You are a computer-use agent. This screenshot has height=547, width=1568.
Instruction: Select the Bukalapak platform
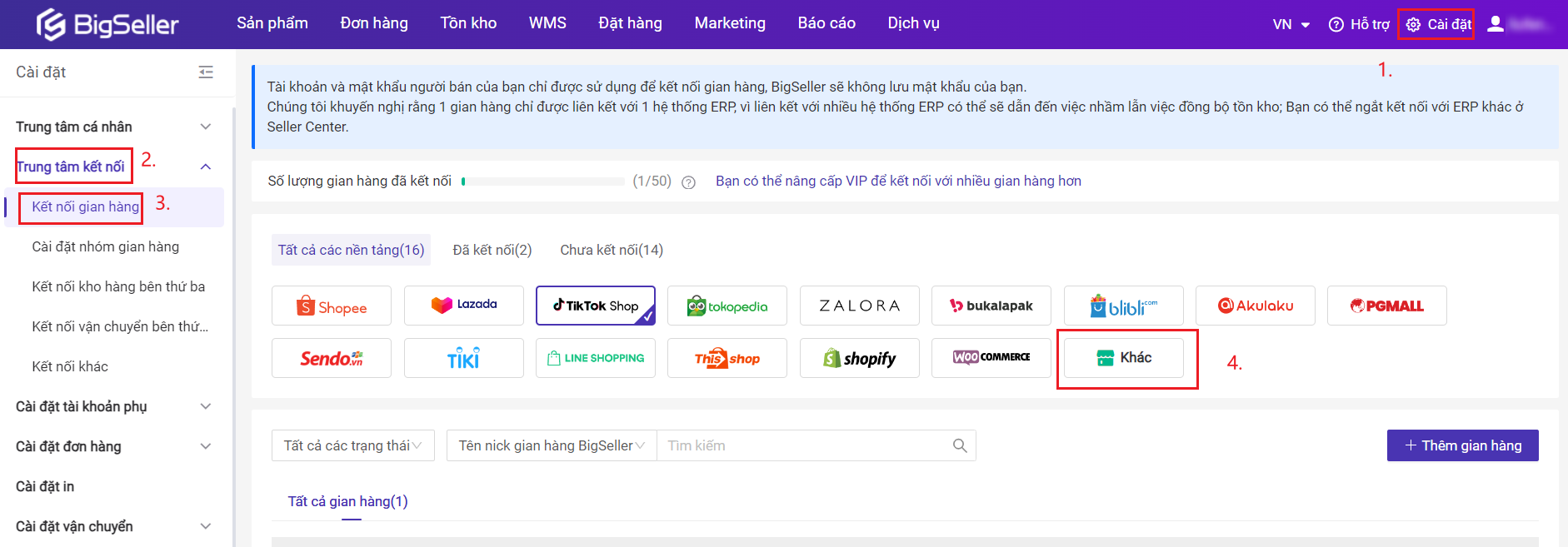pyautogui.click(x=991, y=306)
